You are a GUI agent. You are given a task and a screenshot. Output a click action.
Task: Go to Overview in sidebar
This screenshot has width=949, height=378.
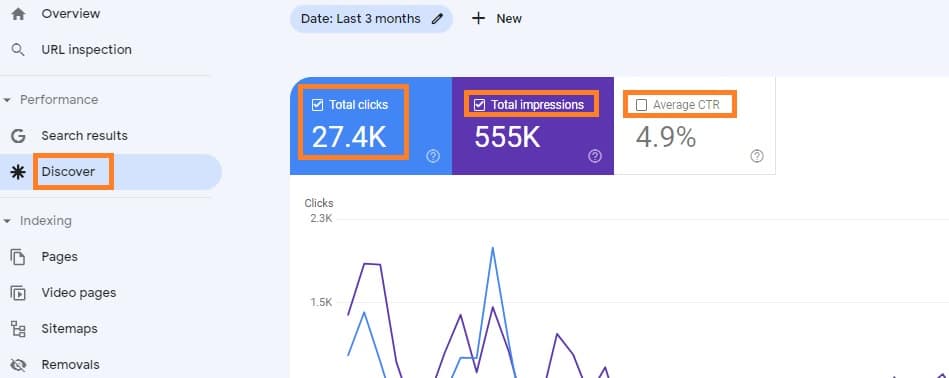[71, 13]
